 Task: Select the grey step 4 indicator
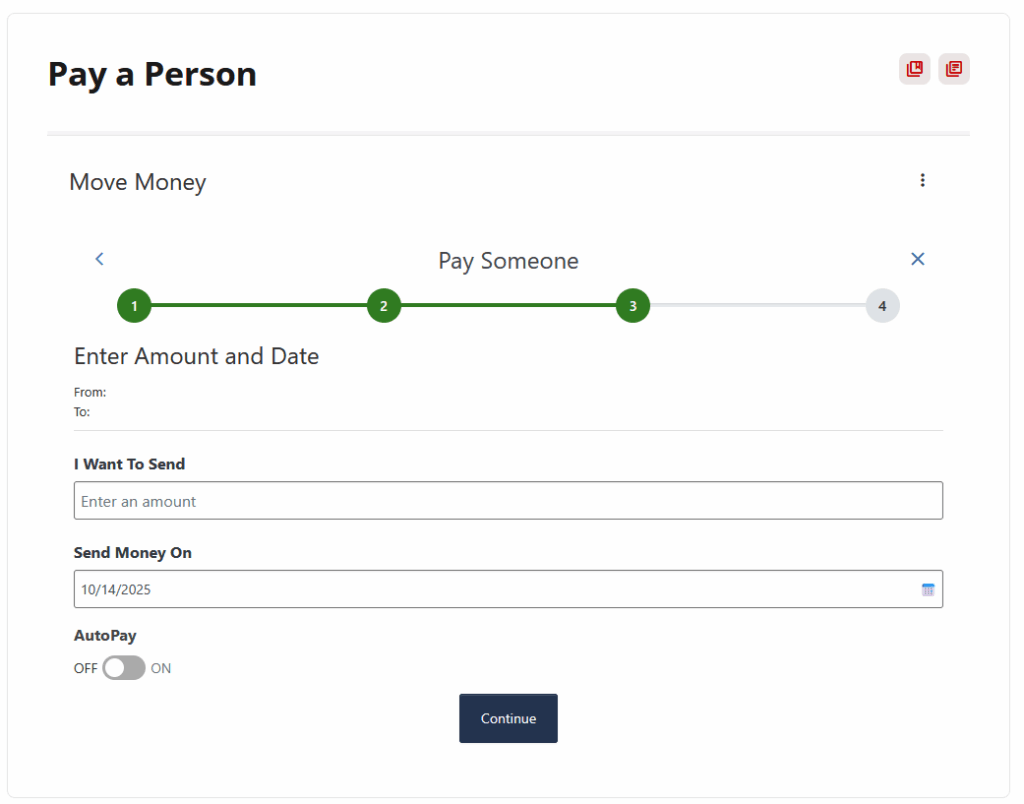pos(882,306)
